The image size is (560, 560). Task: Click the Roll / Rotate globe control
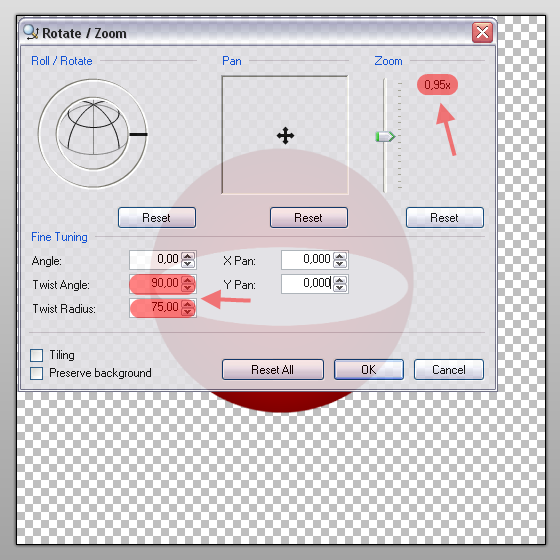pos(93,134)
